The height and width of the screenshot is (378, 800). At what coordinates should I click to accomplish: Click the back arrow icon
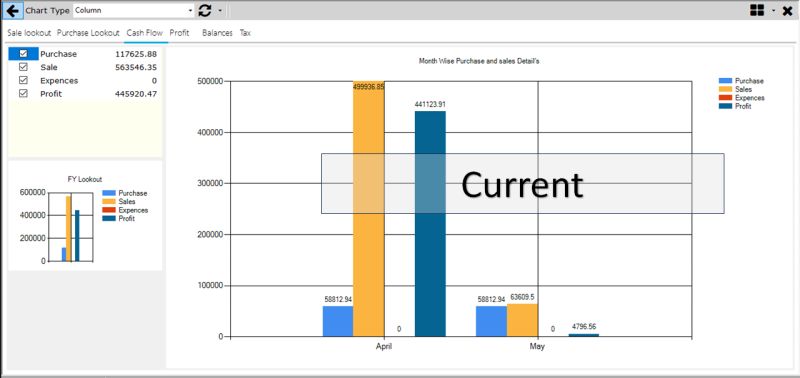coord(12,10)
